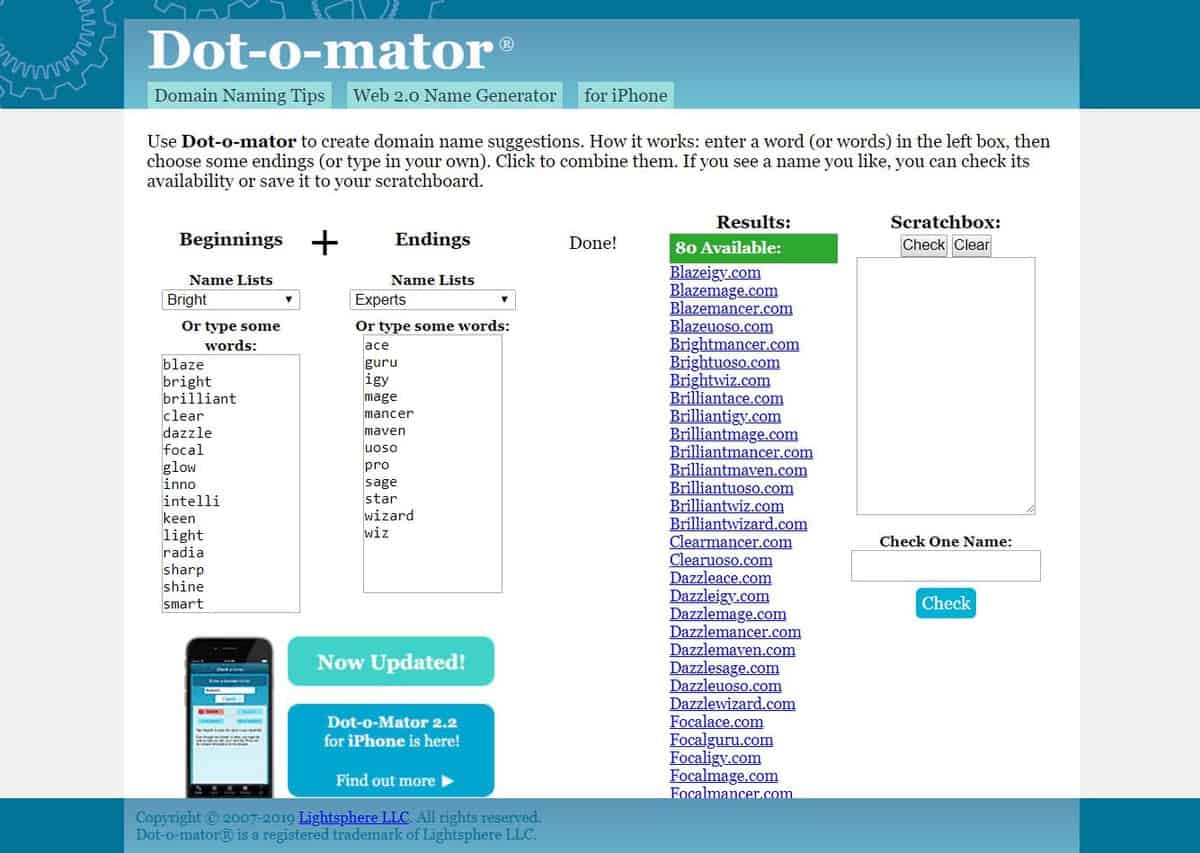Viewport: 1200px width, 853px height.
Task: Click the Now Updated! banner button
Action: 391,661
